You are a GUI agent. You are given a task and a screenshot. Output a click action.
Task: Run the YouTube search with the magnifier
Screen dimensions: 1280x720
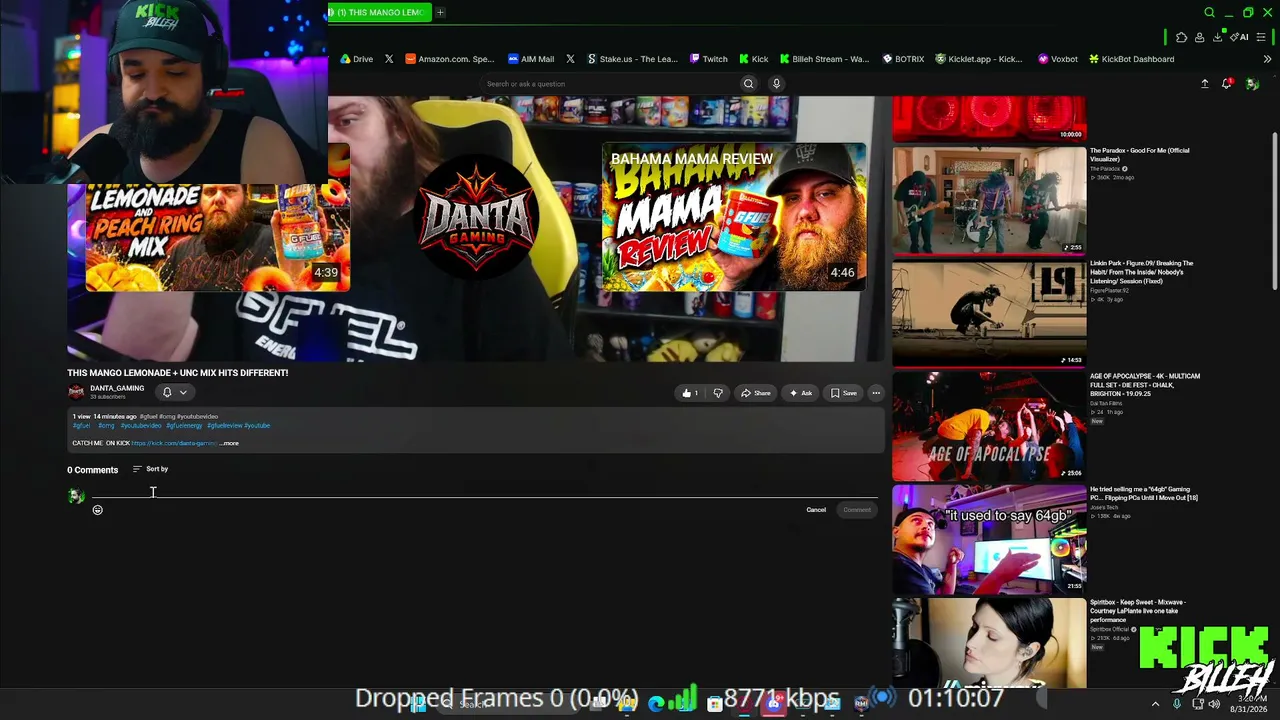(x=748, y=84)
